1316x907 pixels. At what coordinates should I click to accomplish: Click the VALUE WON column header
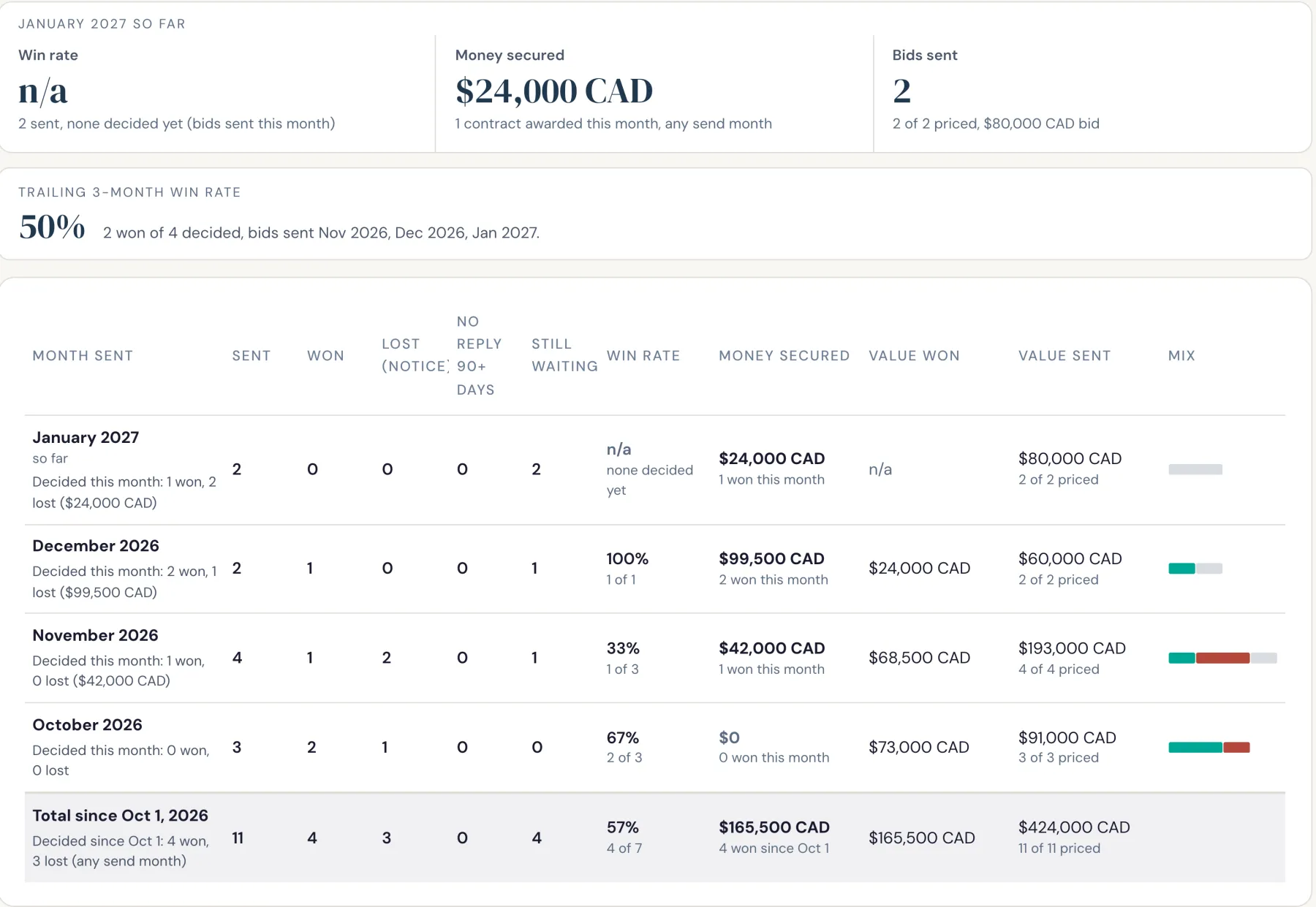(914, 356)
